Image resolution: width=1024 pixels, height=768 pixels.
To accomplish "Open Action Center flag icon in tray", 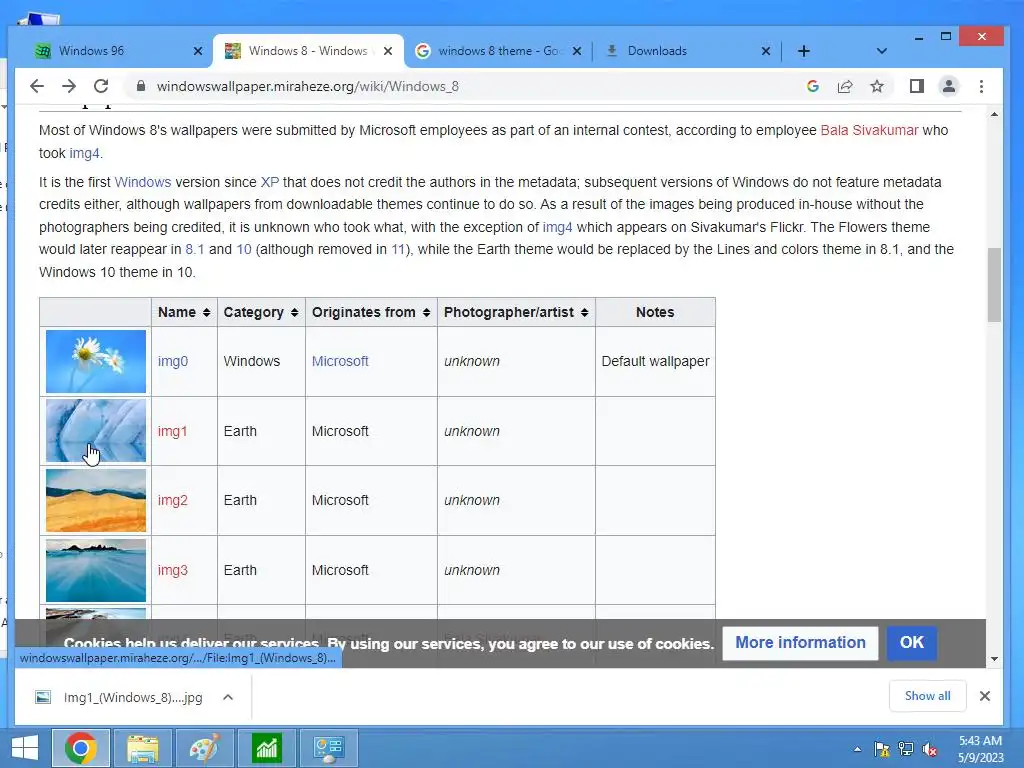I will click(882, 749).
